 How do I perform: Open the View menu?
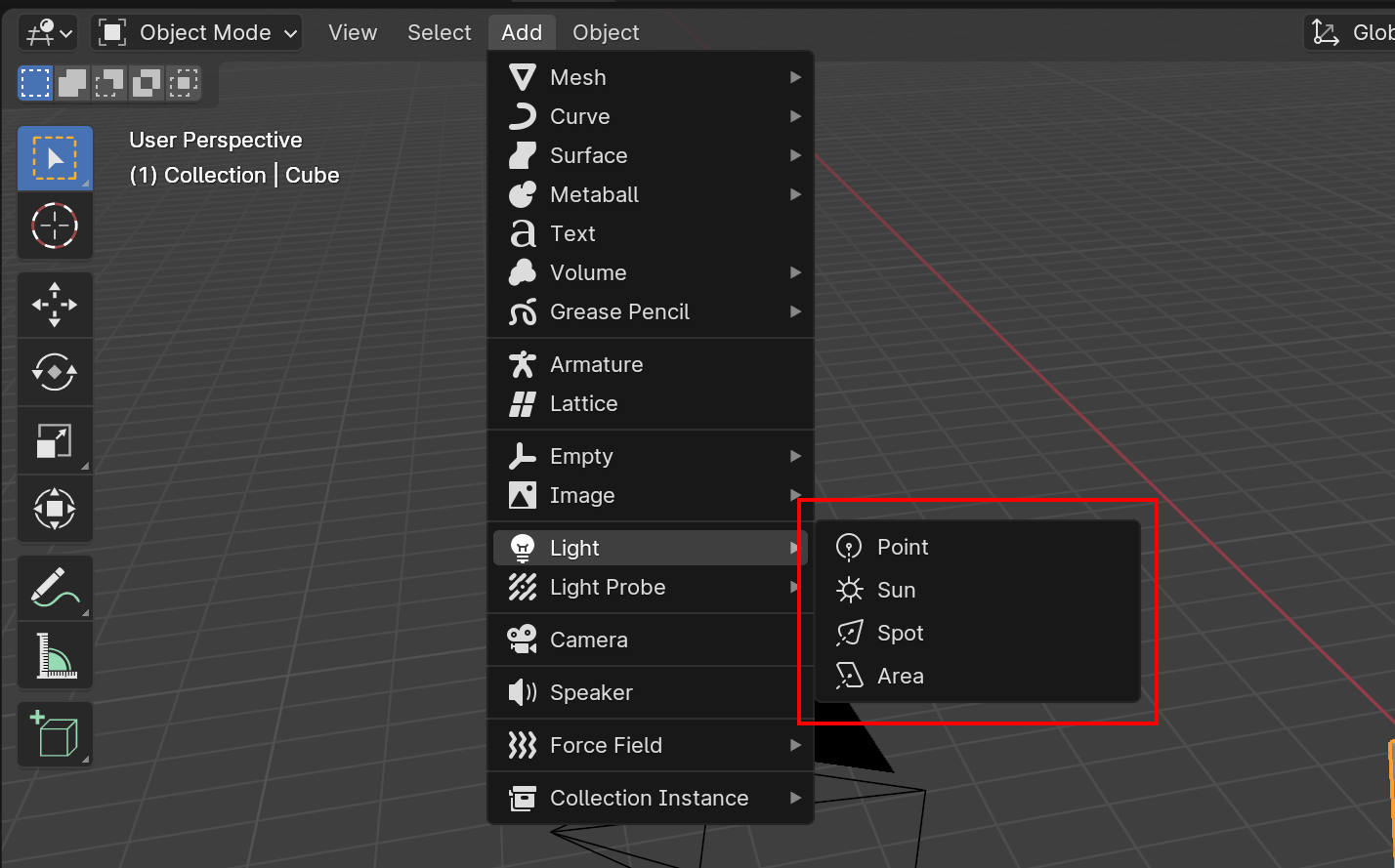pos(353,33)
